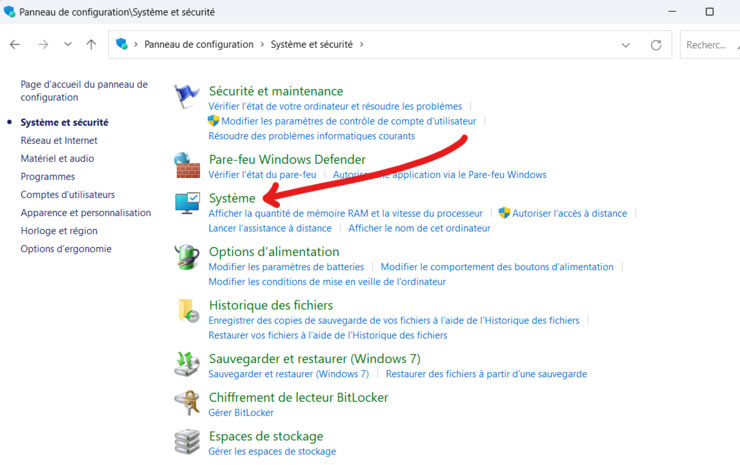Open Réseau et Internet category
This screenshot has height=465, width=740.
[59, 140]
